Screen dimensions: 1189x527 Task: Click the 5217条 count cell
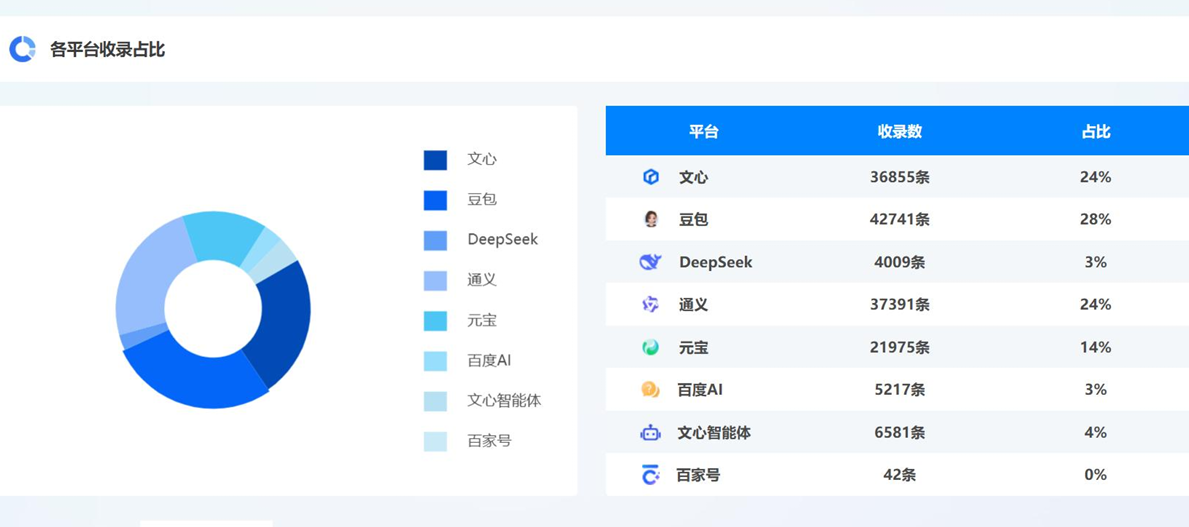click(x=900, y=390)
